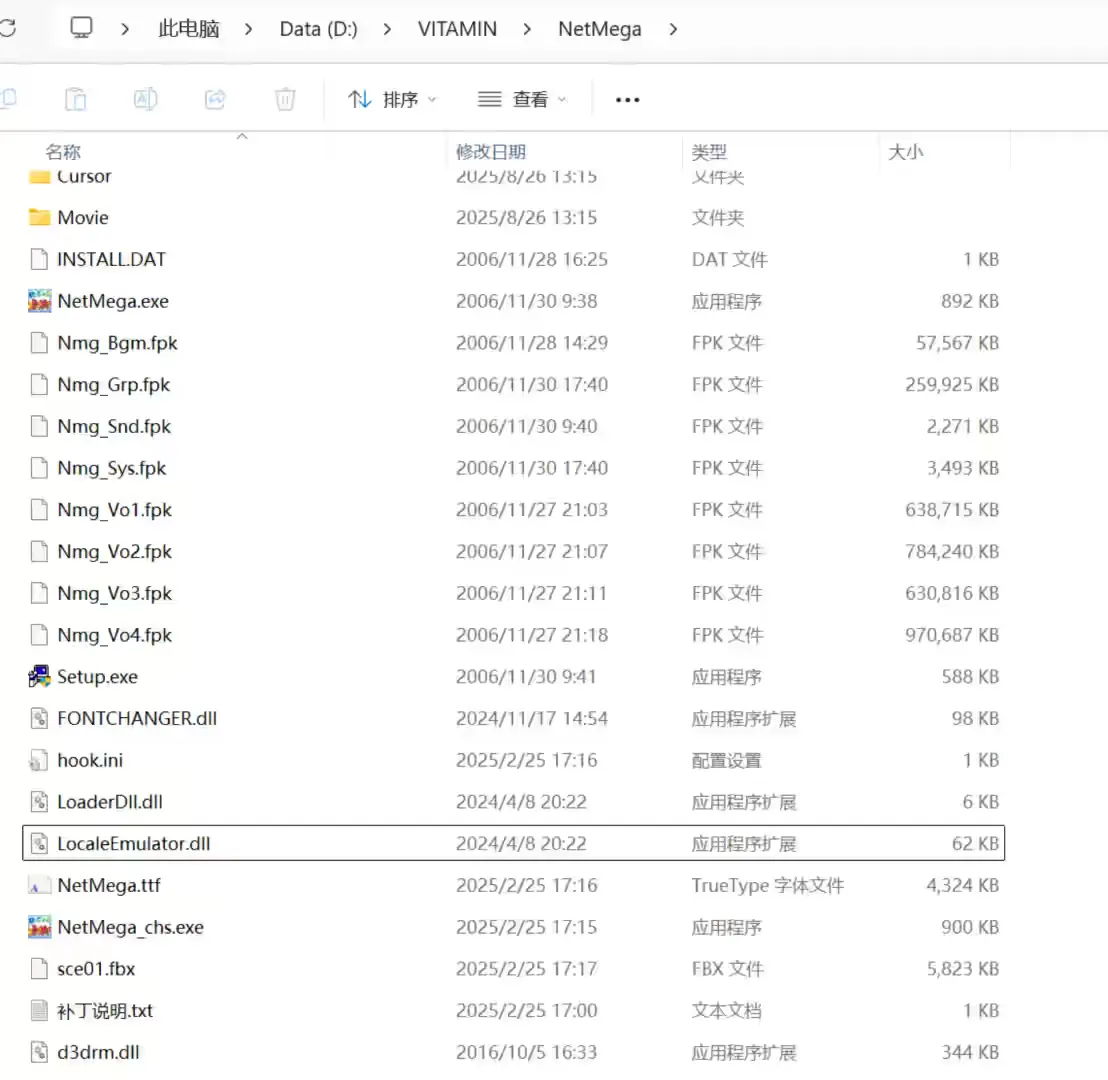
Task: Select the Nmg_Vo3.fpk file name
Action: coord(114,593)
